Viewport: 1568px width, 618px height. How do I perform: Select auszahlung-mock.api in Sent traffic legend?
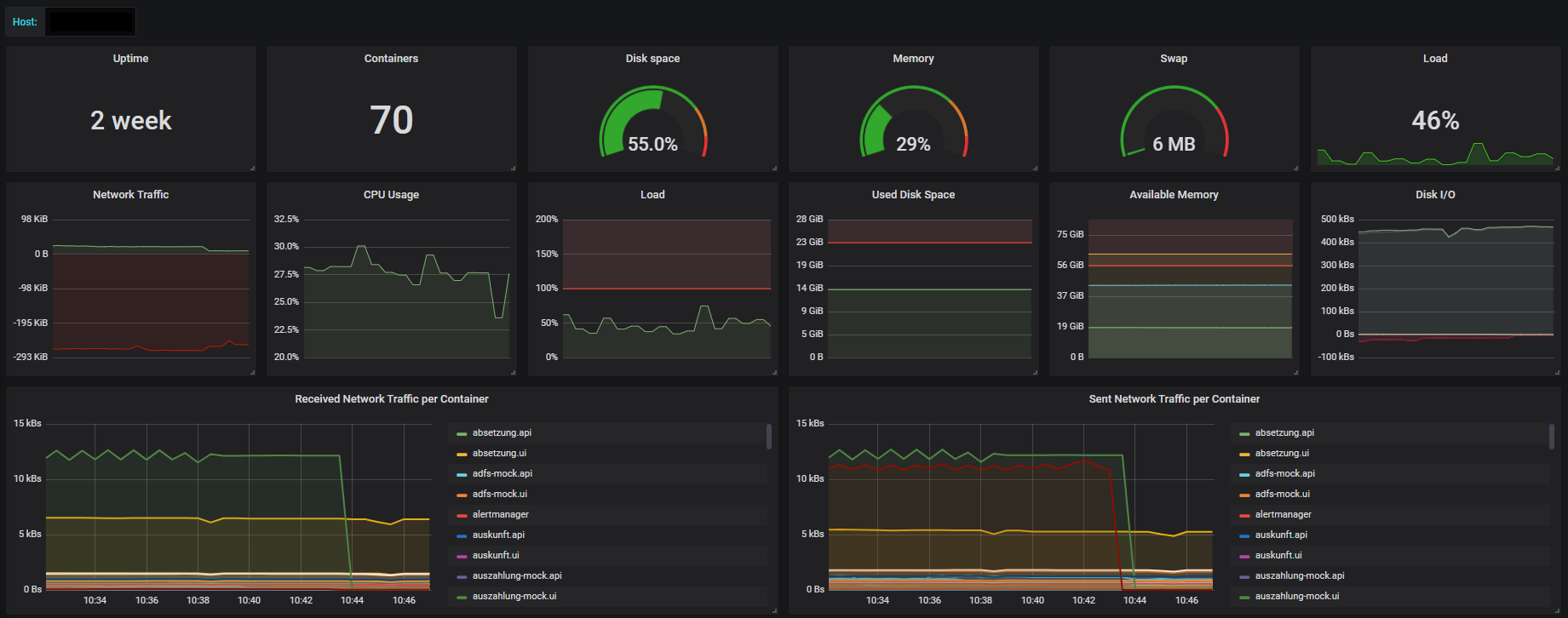[1300, 576]
